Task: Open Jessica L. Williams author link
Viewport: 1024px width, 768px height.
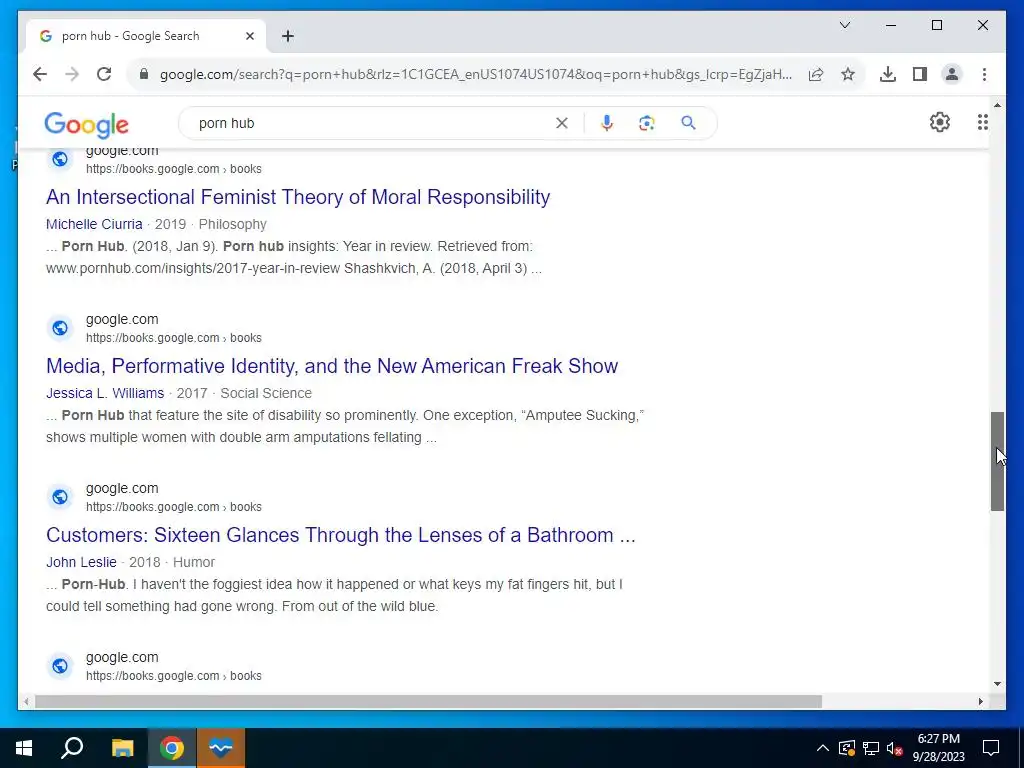Action: click(x=105, y=393)
